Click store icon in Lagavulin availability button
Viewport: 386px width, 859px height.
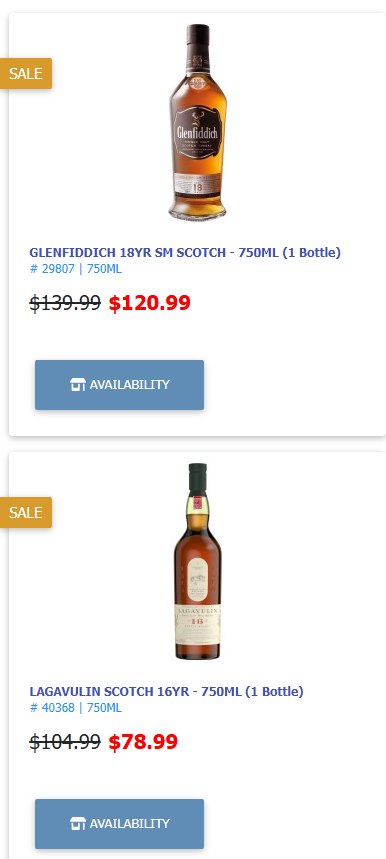[78, 823]
